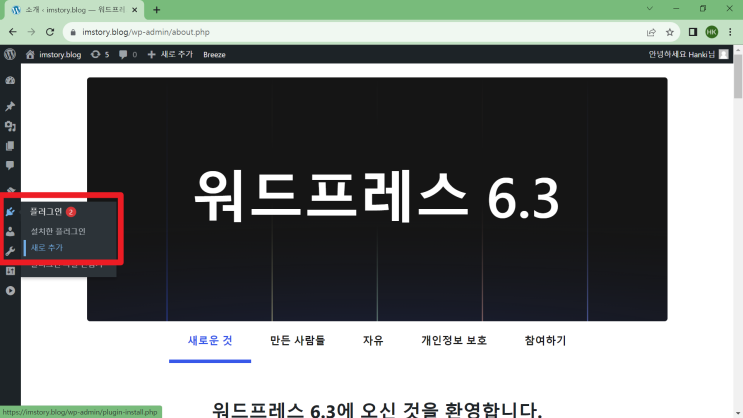Open Chrome profile HK avatar
743x418 pixels.
712,32
